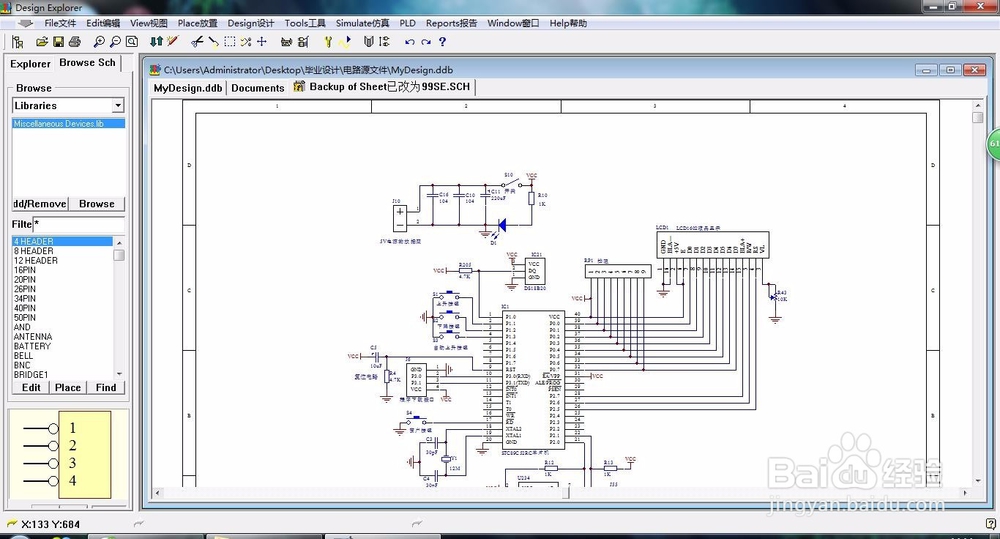Expand the Libraries browse dropdown

point(118,105)
